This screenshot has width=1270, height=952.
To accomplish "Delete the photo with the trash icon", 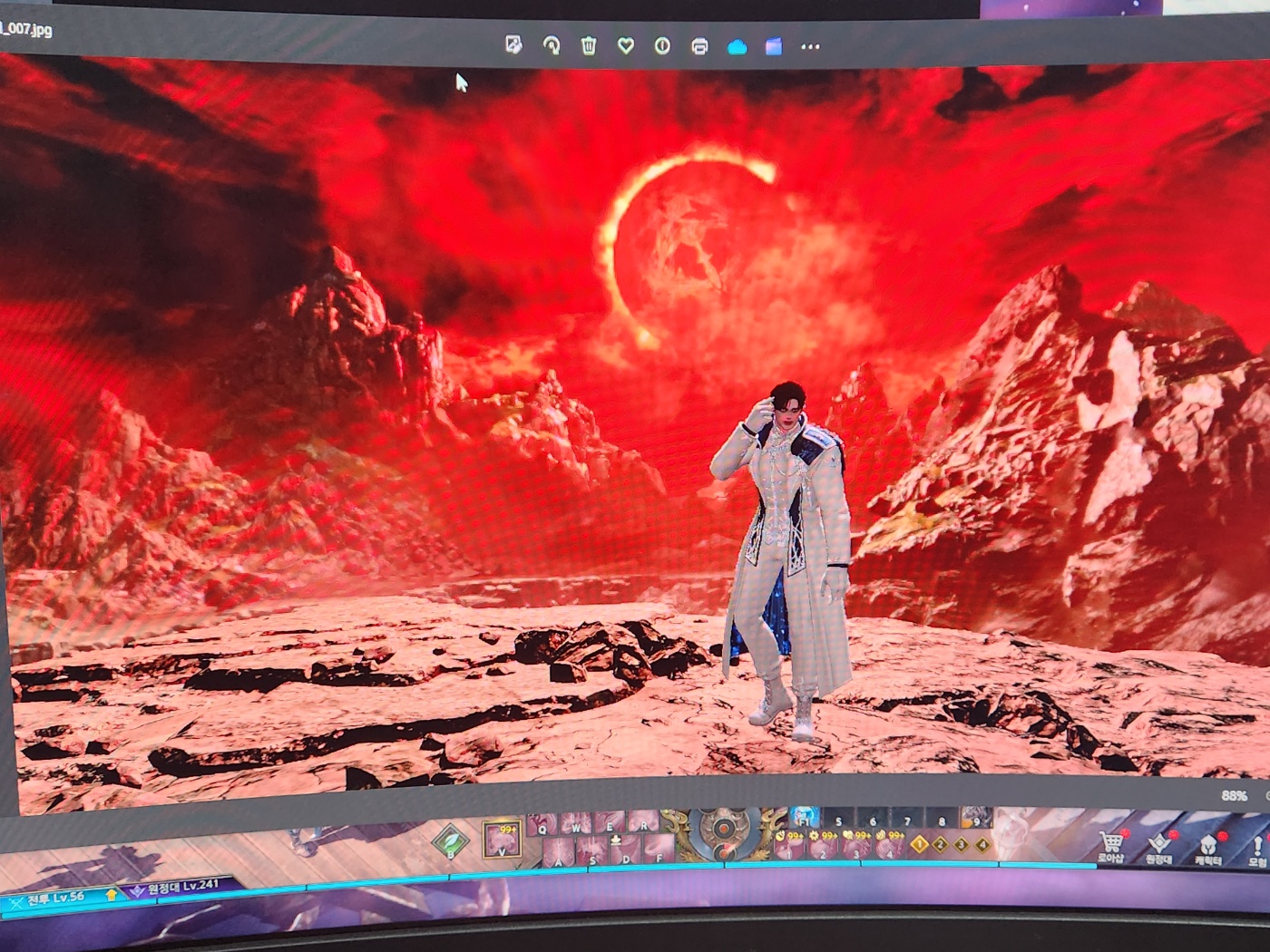I will 588,45.
